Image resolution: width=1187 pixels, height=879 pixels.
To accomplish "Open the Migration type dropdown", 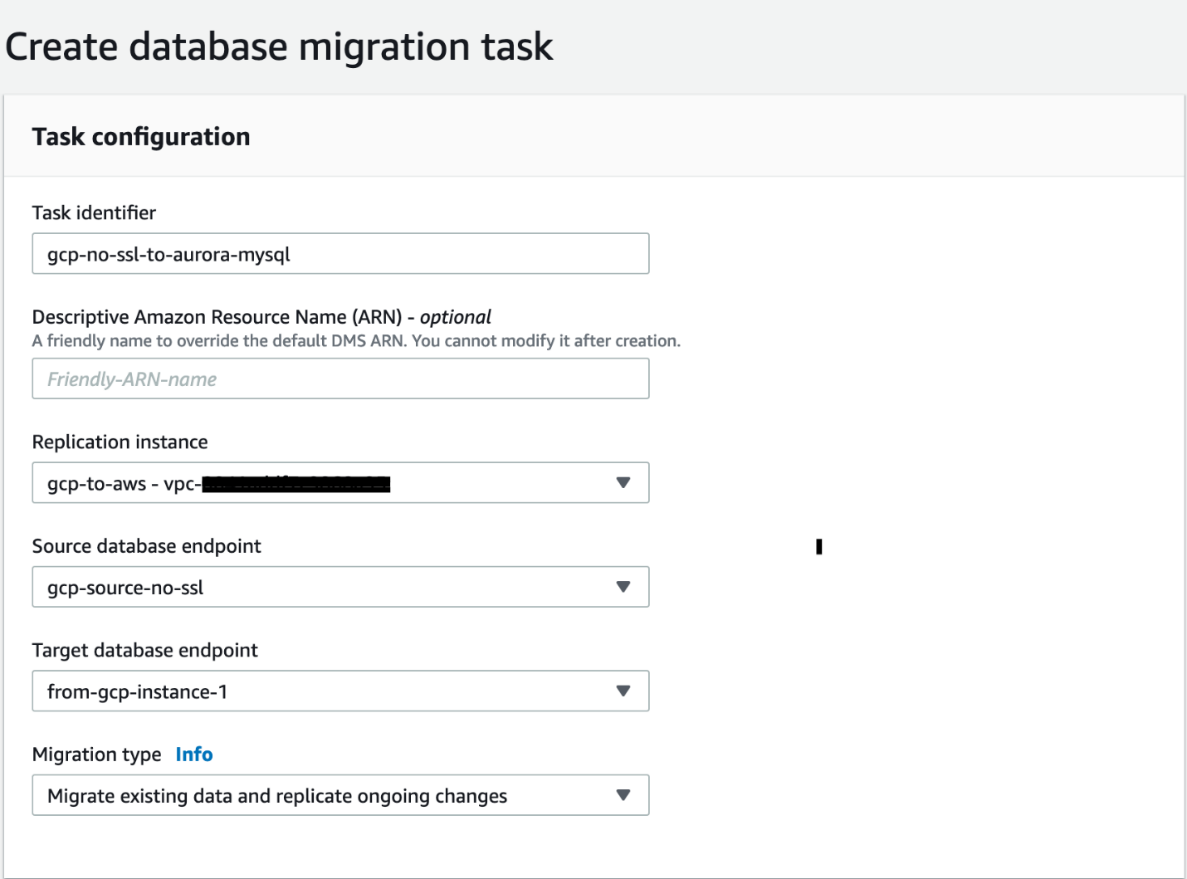I will (x=340, y=795).
